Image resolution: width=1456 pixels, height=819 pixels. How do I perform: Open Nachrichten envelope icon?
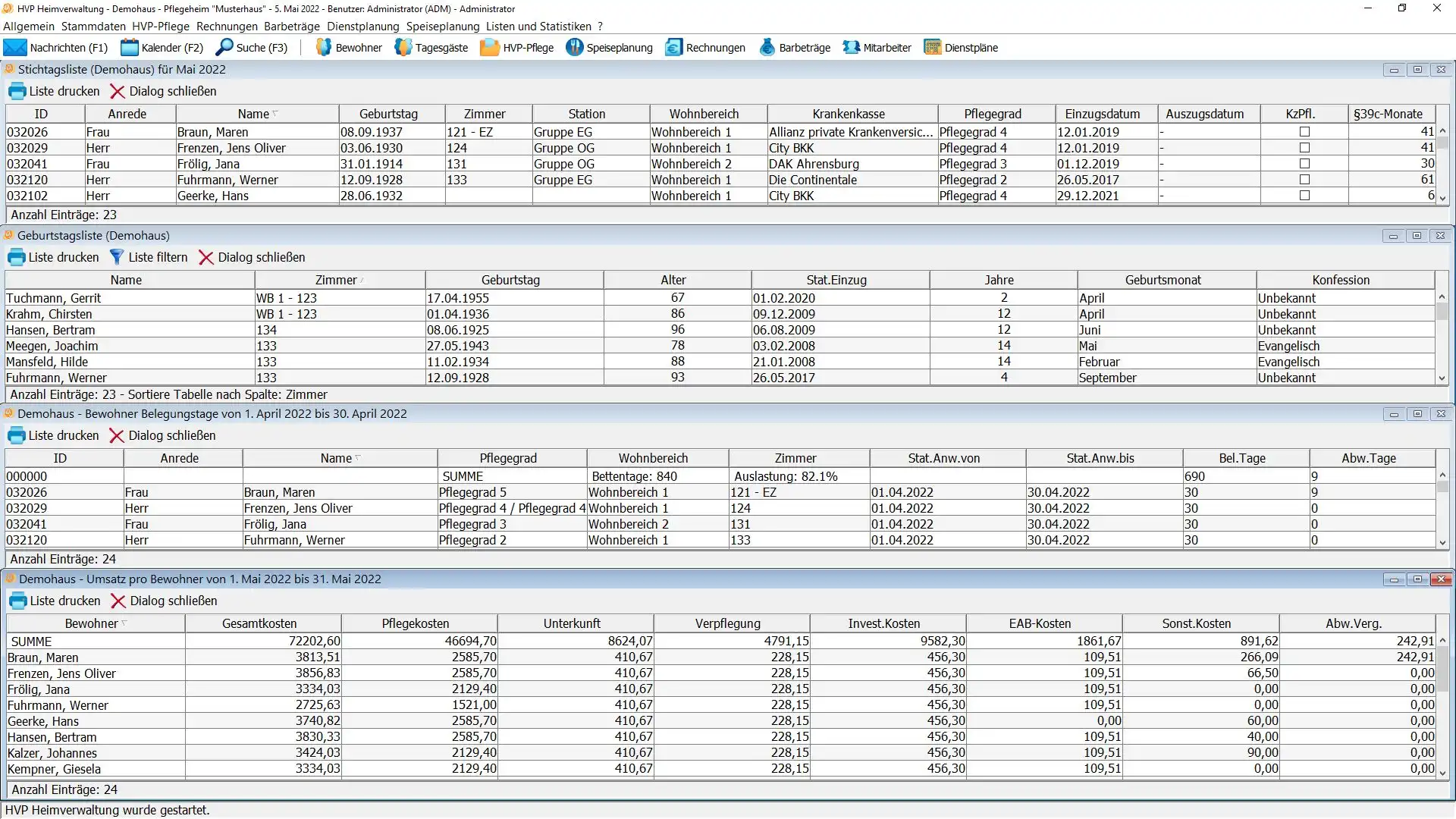coord(15,48)
